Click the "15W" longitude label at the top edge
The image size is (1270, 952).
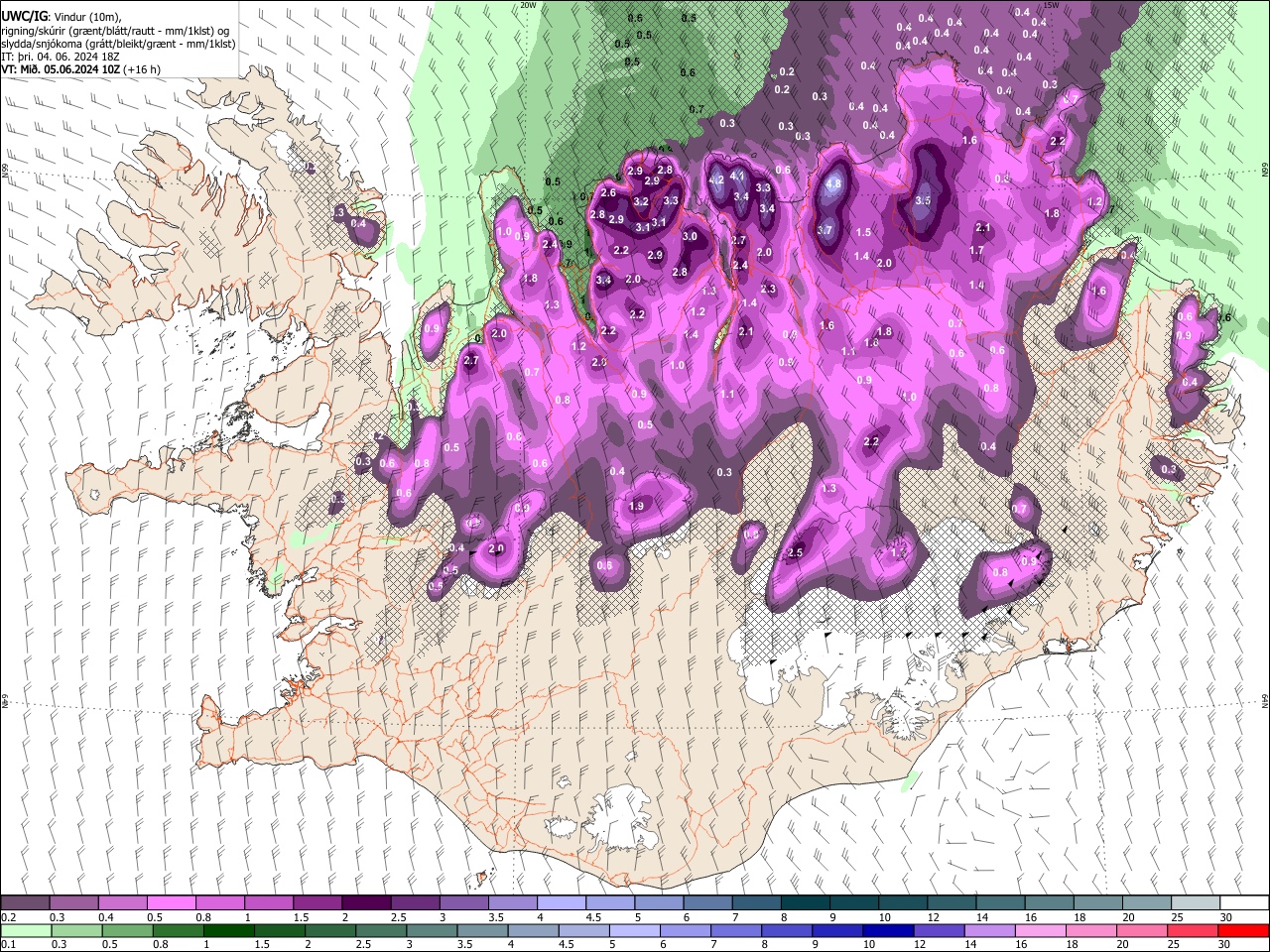(x=1052, y=5)
